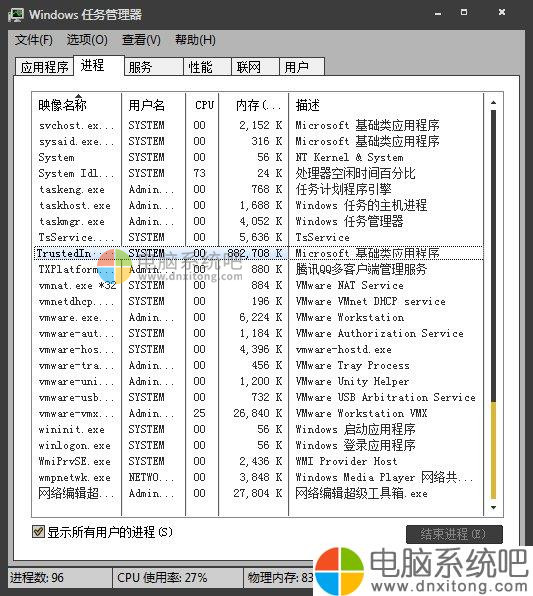Select the vmware-uni... process row
The image size is (533, 596).
[258, 381]
